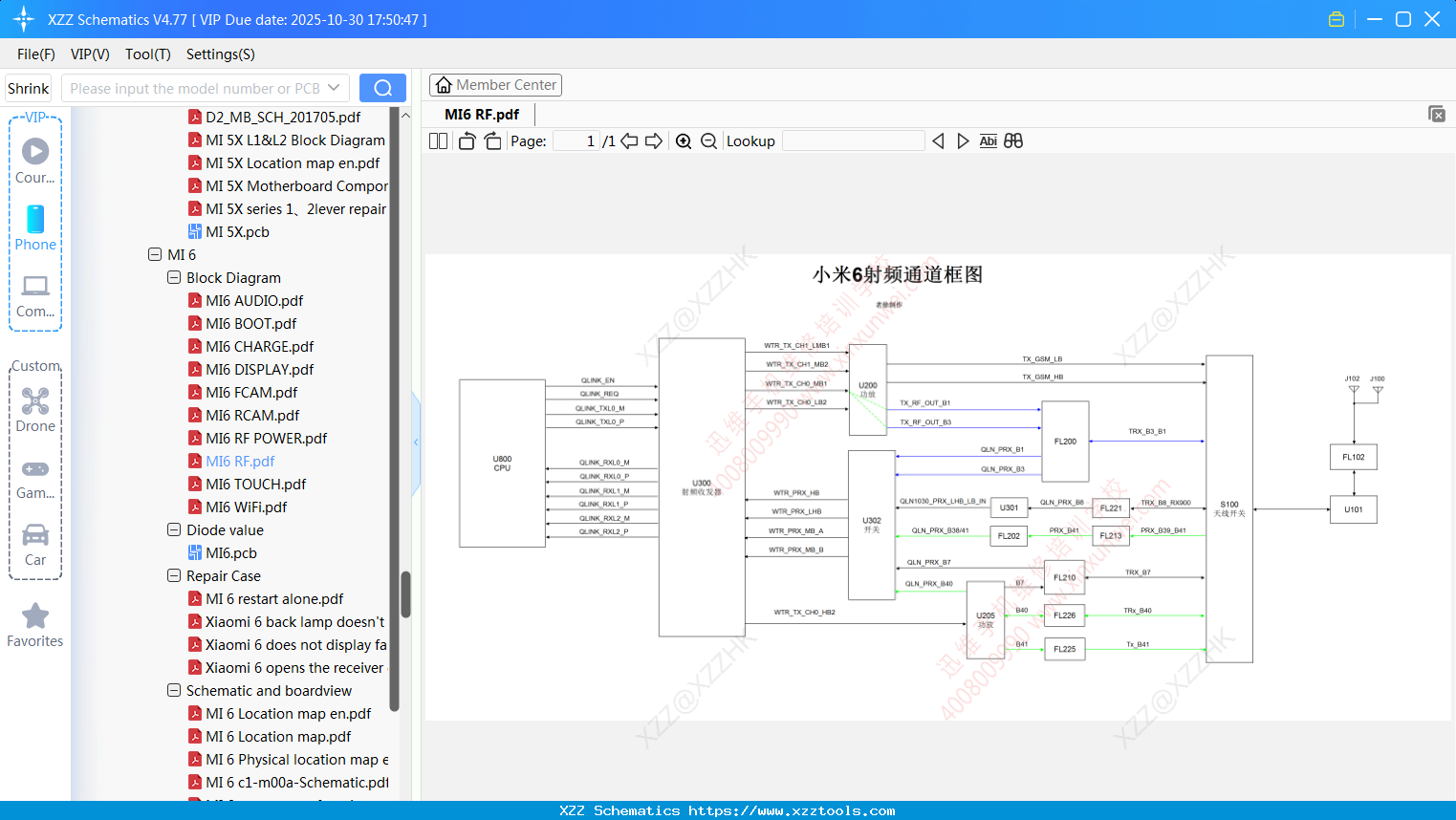Image resolution: width=1456 pixels, height=820 pixels.
Task: Collapse the Repair Case folder
Action: click(174, 575)
